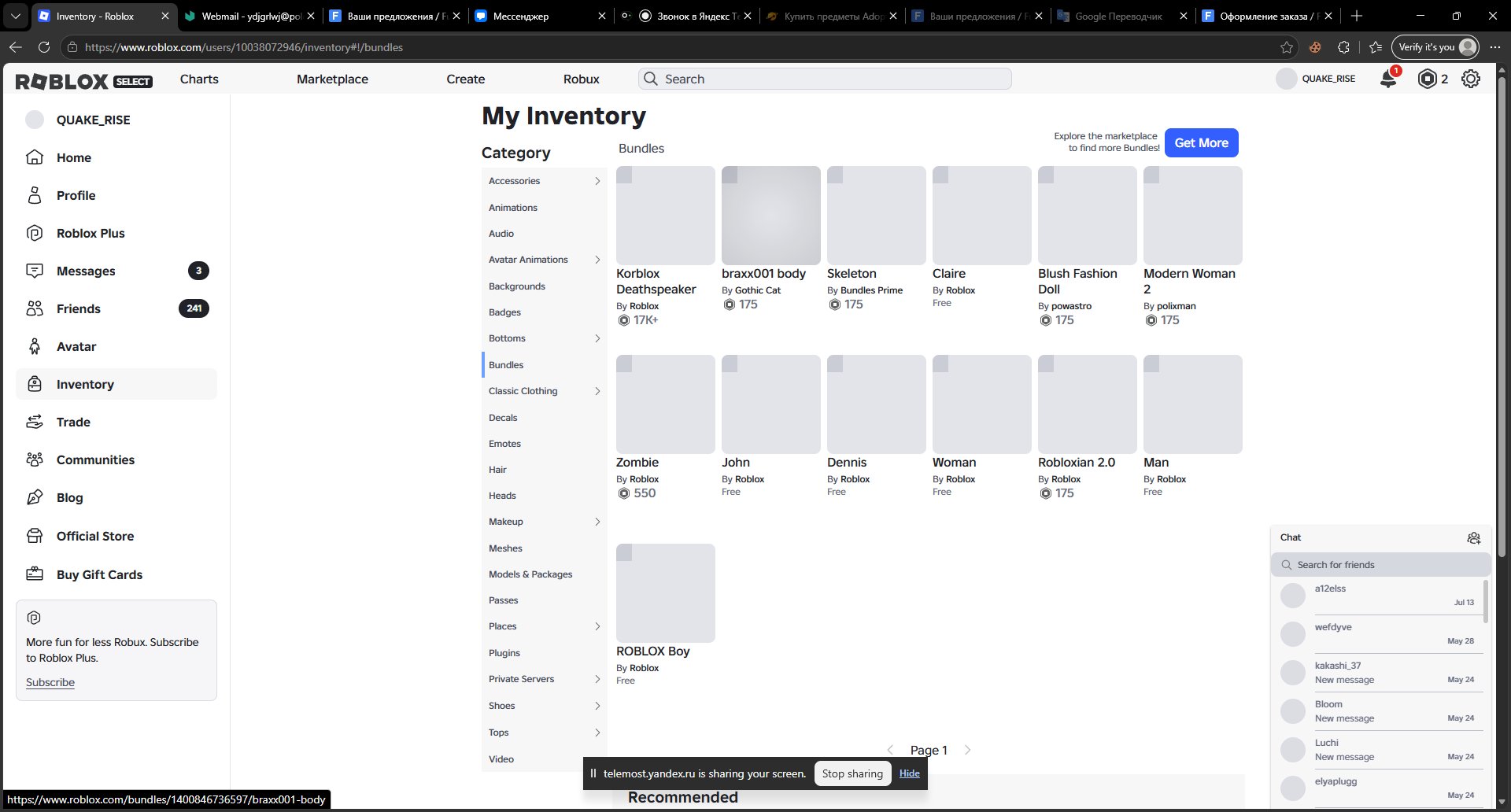Open the browser extensions puzzle icon
Viewport: 1511px width, 812px height.
click(1343, 47)
